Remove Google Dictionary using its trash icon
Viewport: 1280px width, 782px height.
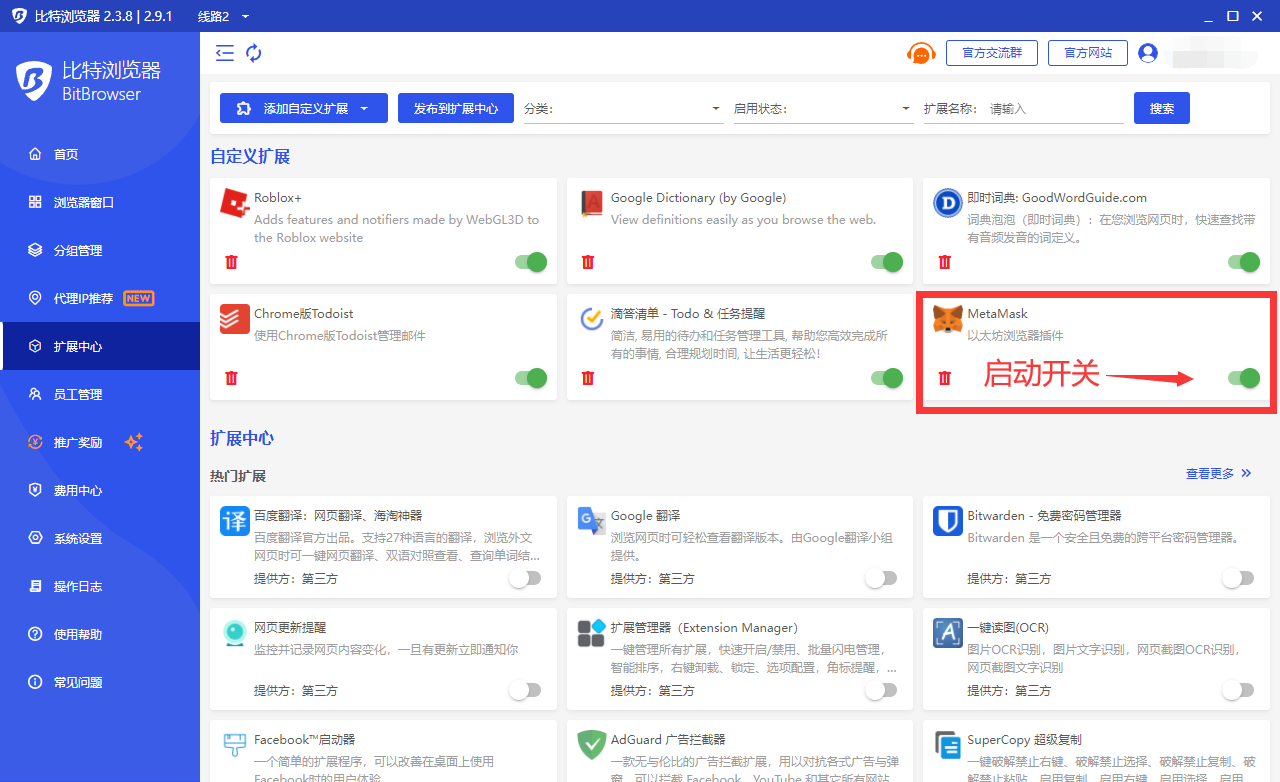[x=588, y=262]
